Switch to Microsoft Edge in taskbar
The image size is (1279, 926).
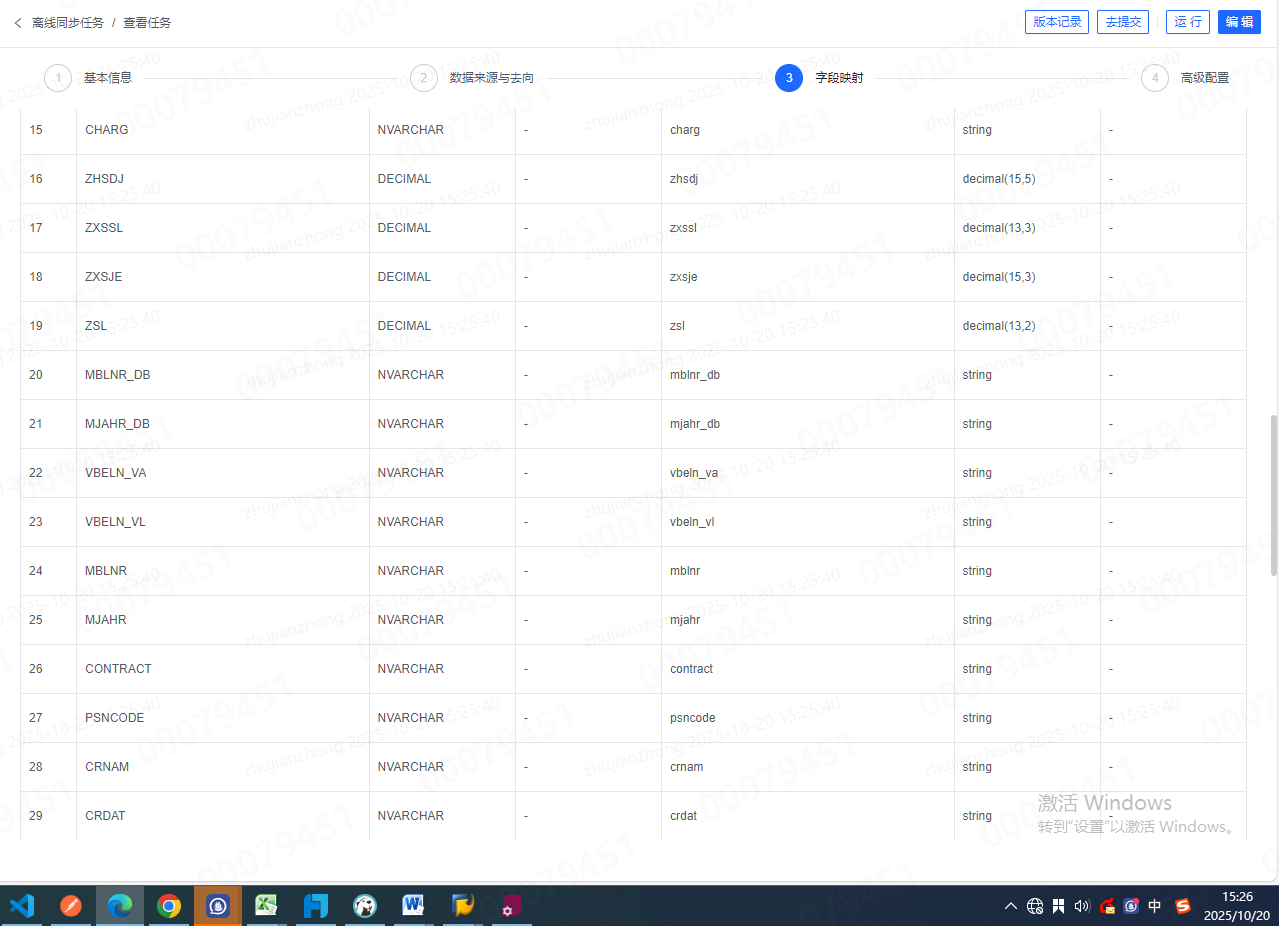point(120,906)
